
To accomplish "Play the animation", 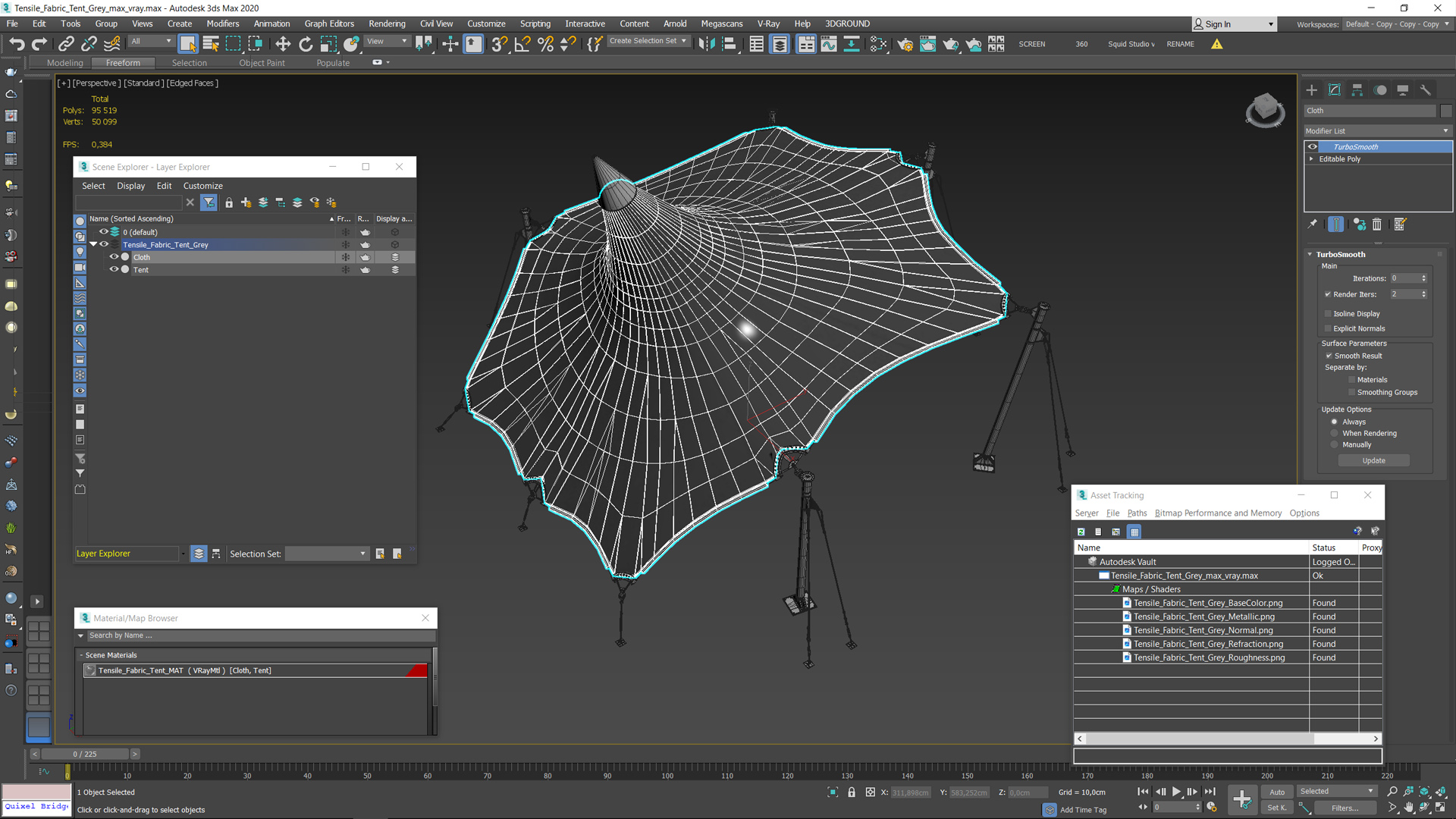I will coord(1177,792).
